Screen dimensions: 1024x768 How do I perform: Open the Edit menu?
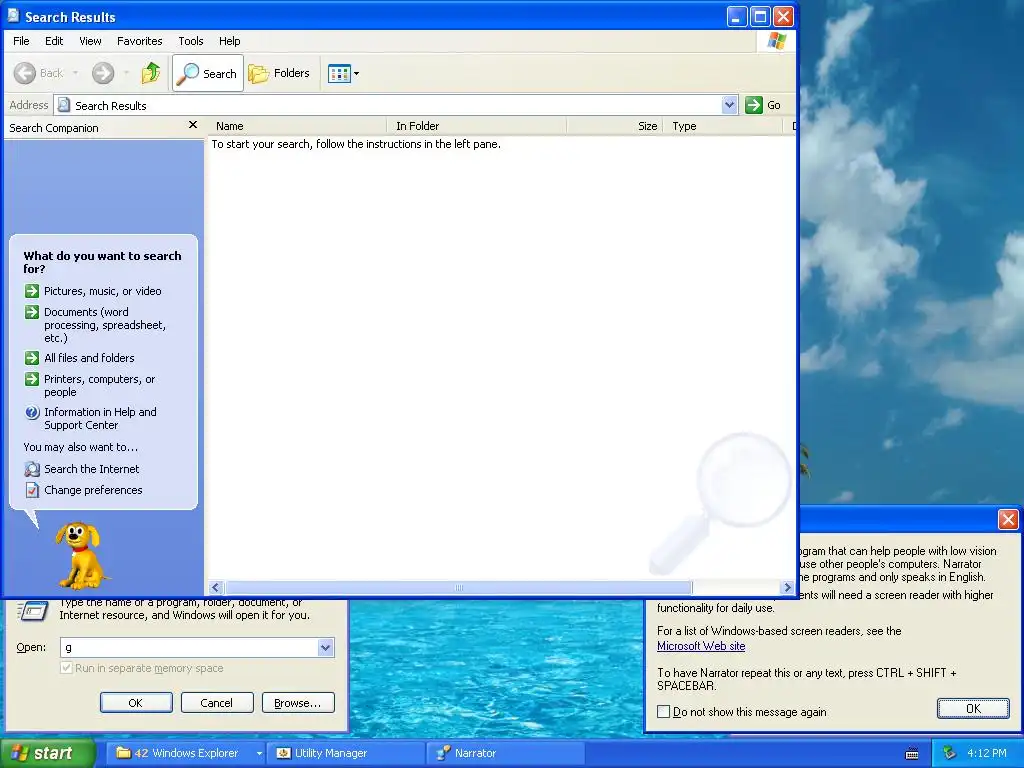54,40
